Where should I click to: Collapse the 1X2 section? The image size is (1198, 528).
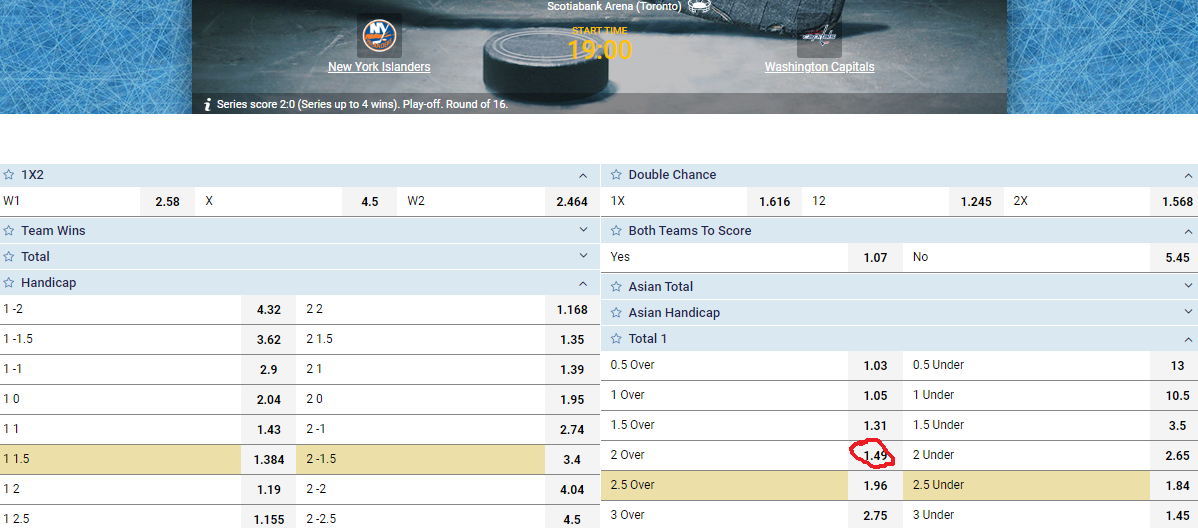coord(584,175)
